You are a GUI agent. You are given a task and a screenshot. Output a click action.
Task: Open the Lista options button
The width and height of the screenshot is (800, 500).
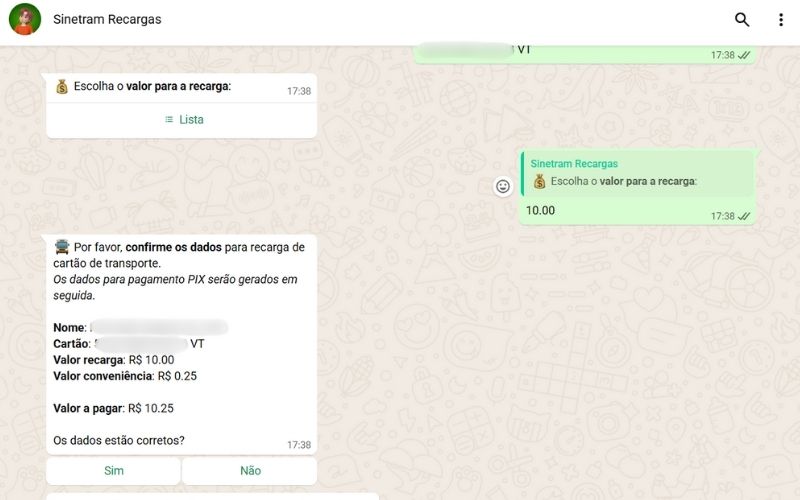(x=182, y=120)
